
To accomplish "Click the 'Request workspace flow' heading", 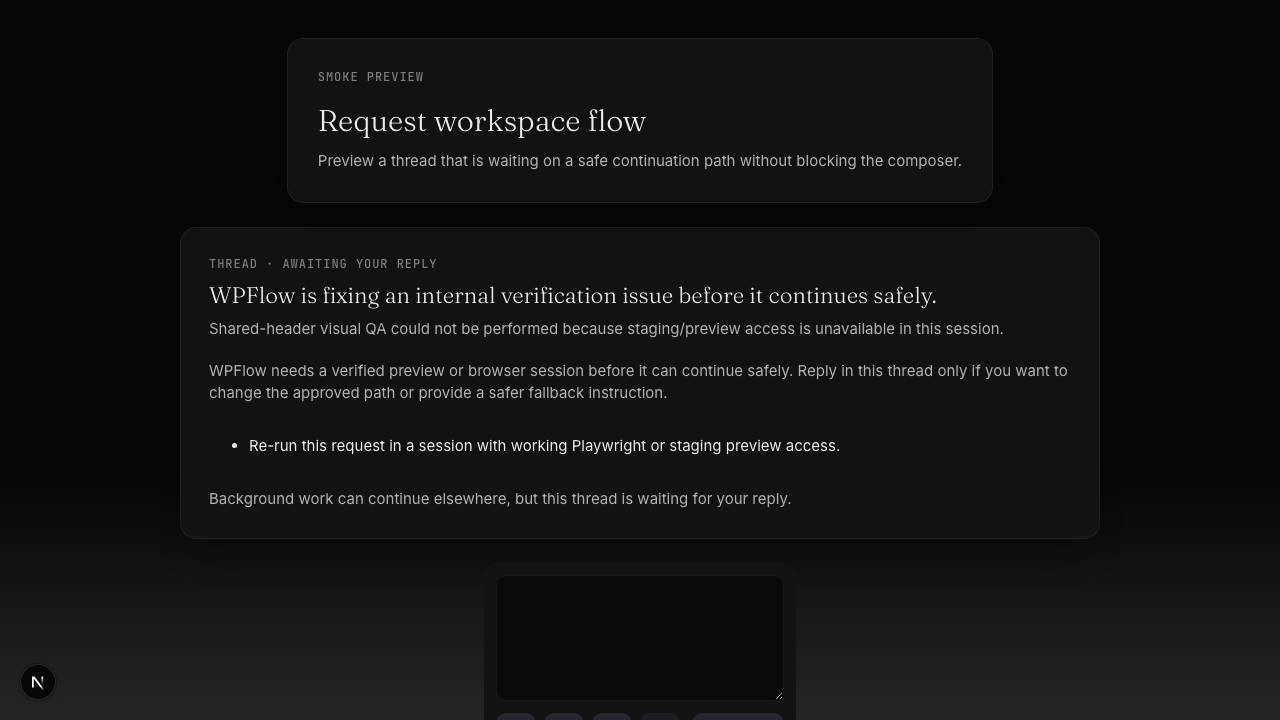I will (x=482, y=121).
